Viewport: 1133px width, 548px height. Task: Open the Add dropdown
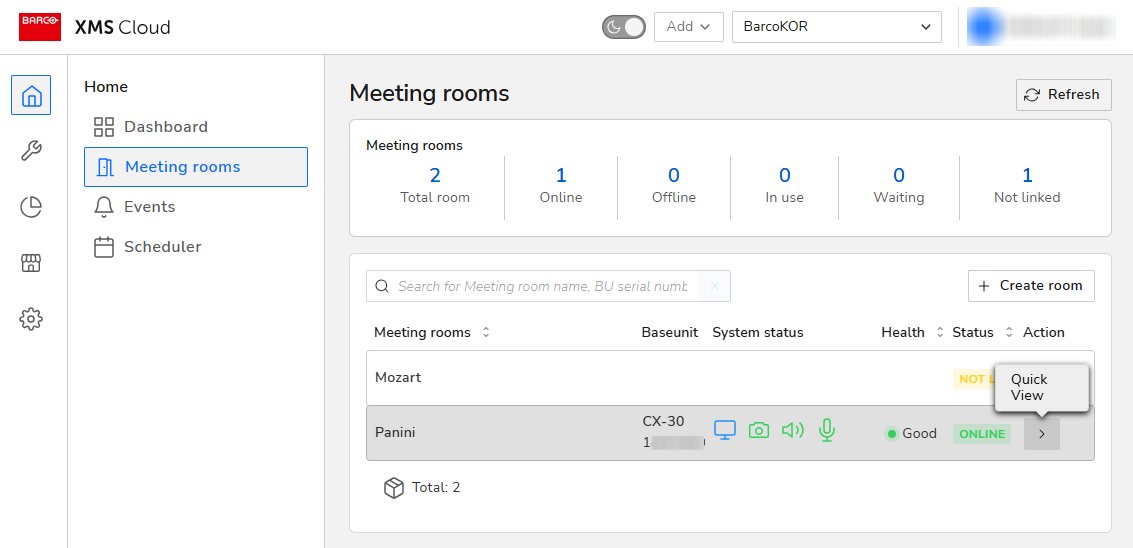click(x=688, y=27)
